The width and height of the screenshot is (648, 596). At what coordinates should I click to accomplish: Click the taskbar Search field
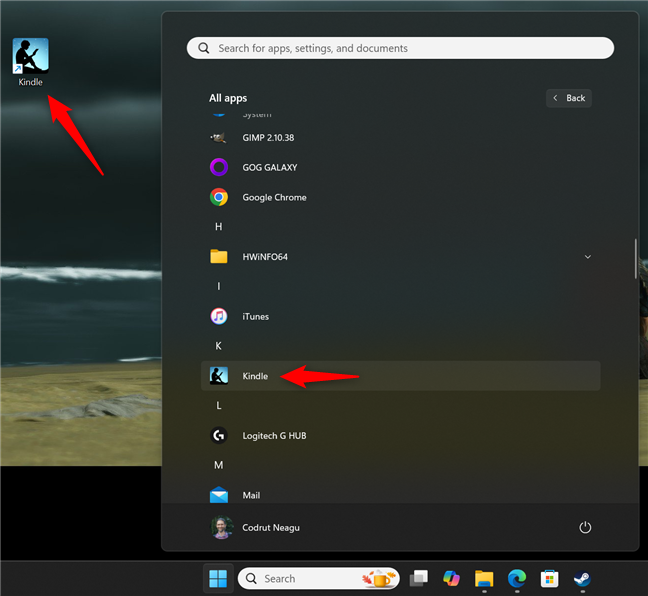coord(319,579)
